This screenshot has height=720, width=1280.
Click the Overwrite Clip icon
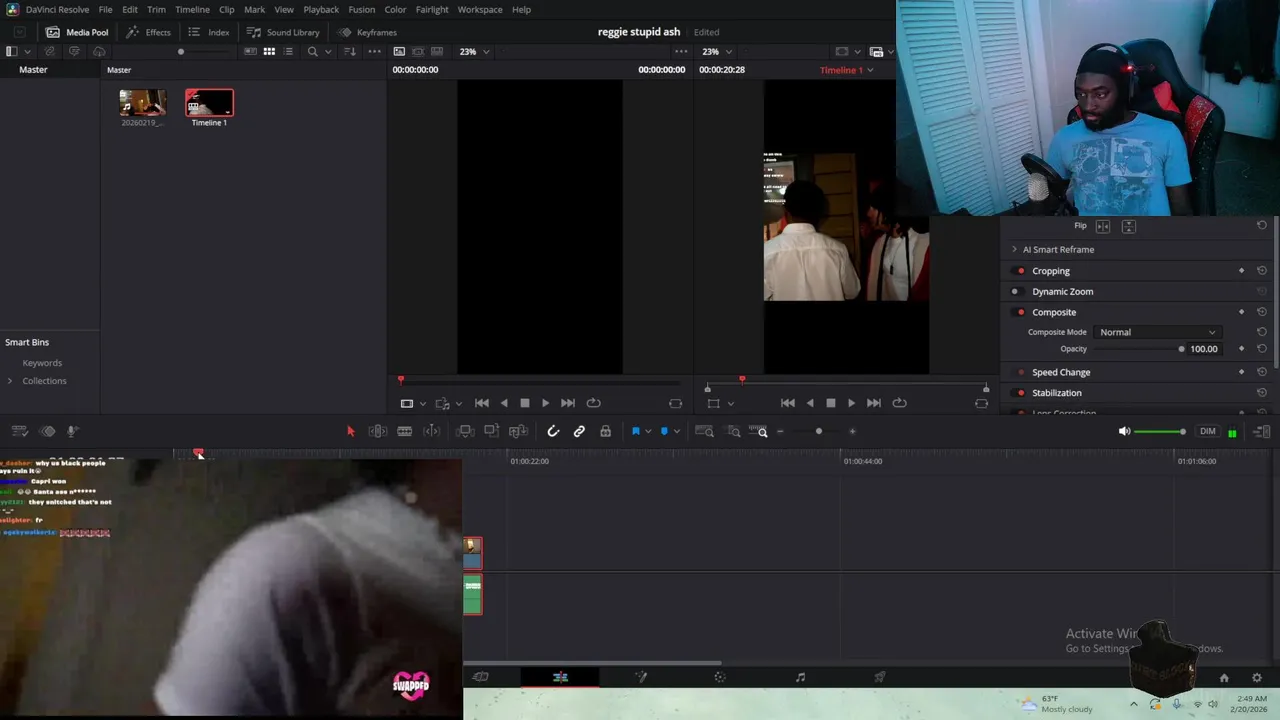click(491, 431)
